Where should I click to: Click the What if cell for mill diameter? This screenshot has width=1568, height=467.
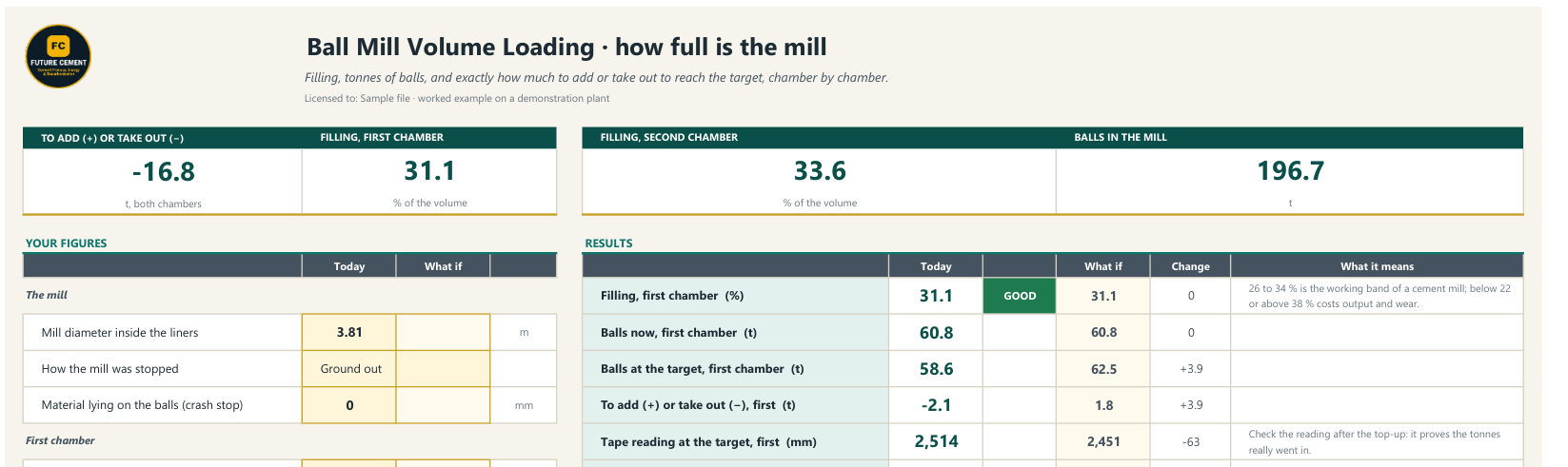(443, 333)
